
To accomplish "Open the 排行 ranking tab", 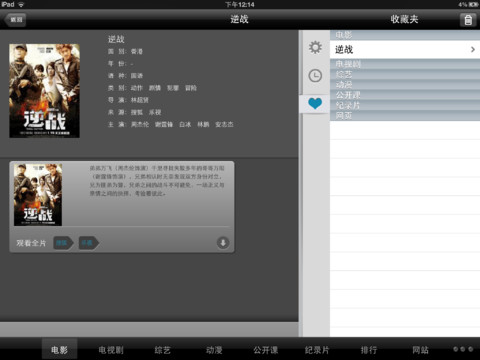I will (x=369, y=350).
